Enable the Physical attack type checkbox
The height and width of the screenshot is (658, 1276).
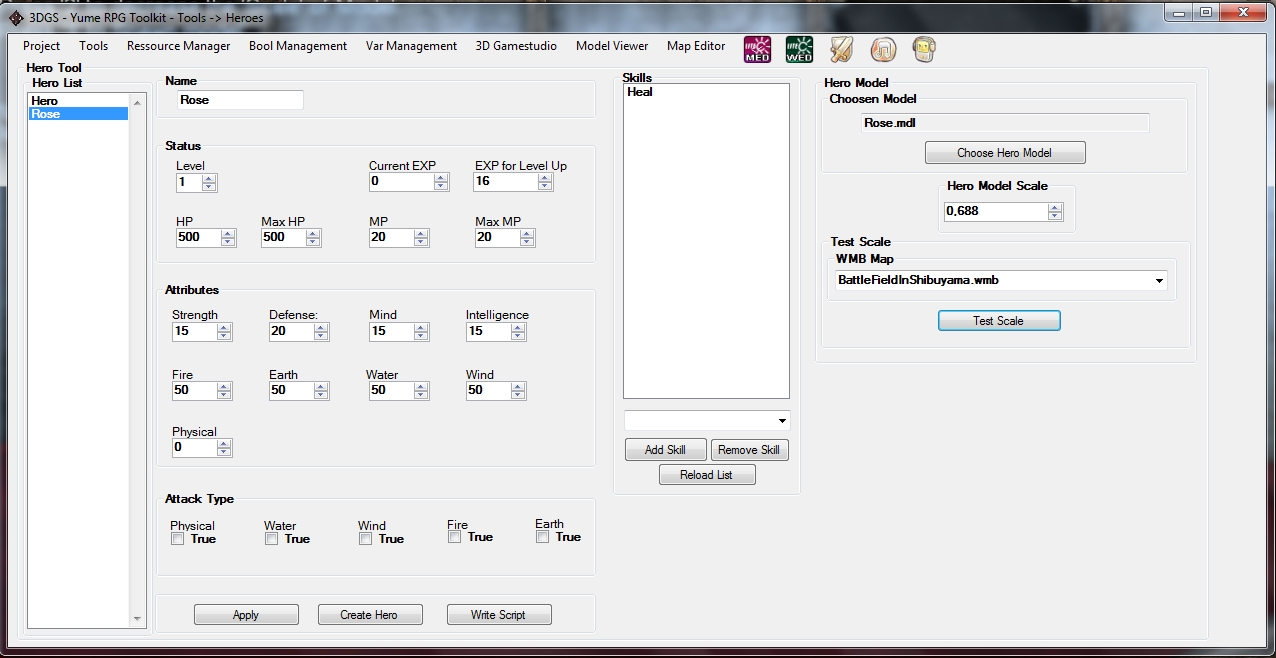click(177, 539)
